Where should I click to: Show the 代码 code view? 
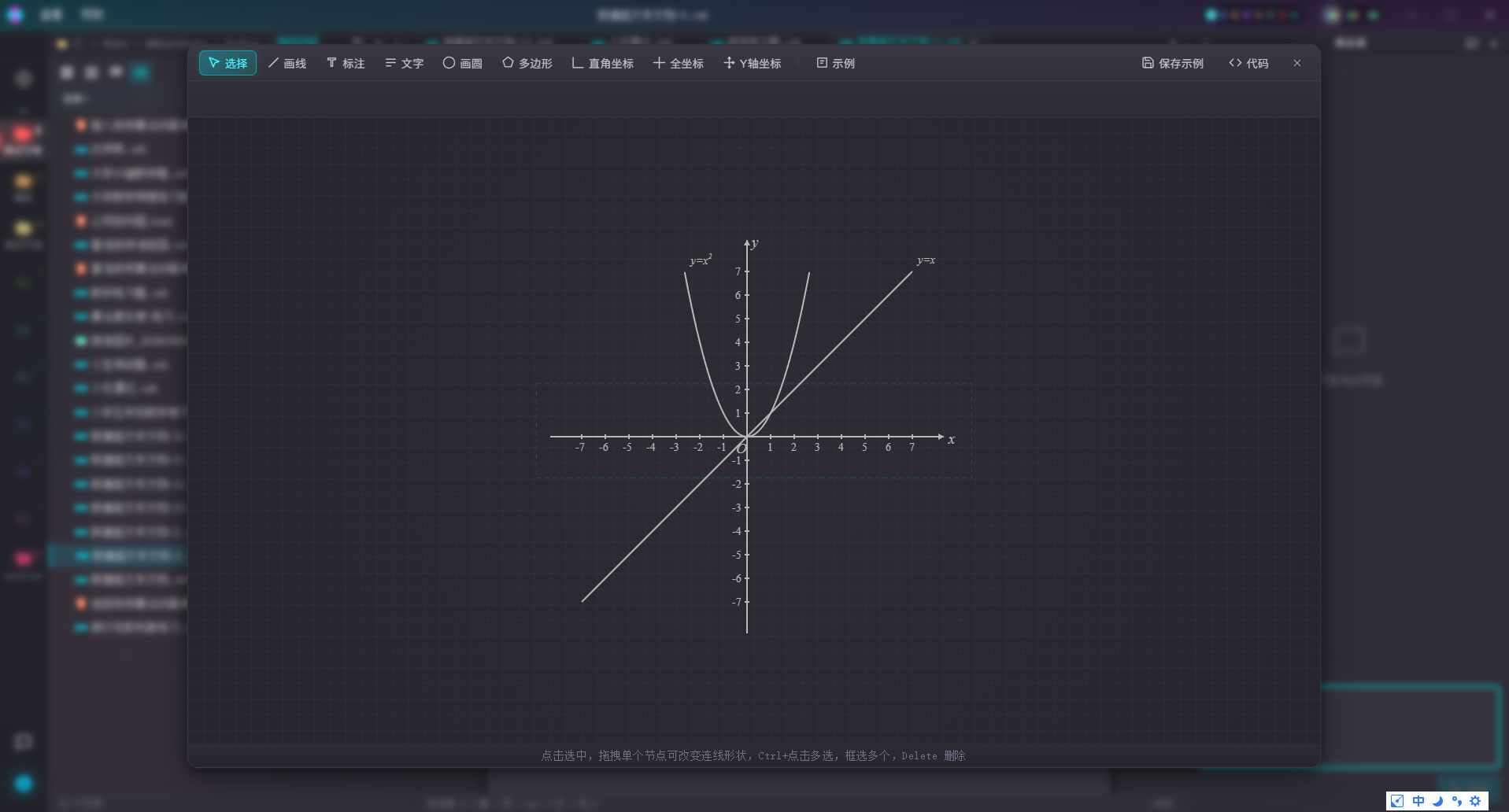click(x=1248, y=63)
